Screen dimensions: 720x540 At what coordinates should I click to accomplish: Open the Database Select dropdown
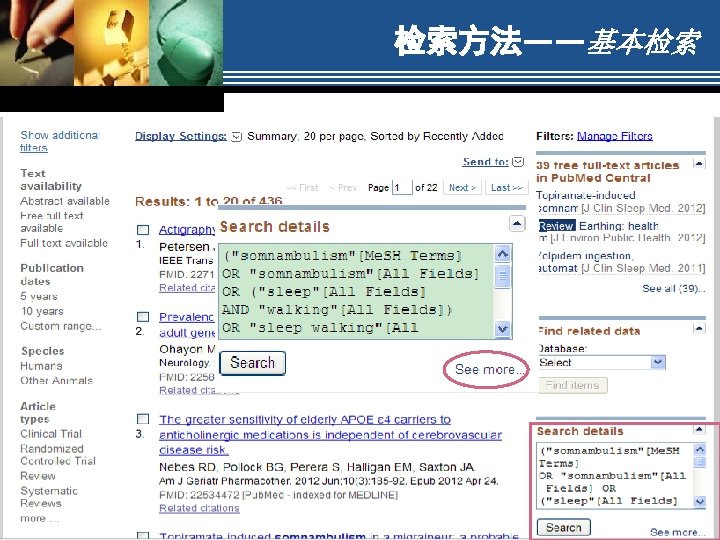tap(602, 362)
